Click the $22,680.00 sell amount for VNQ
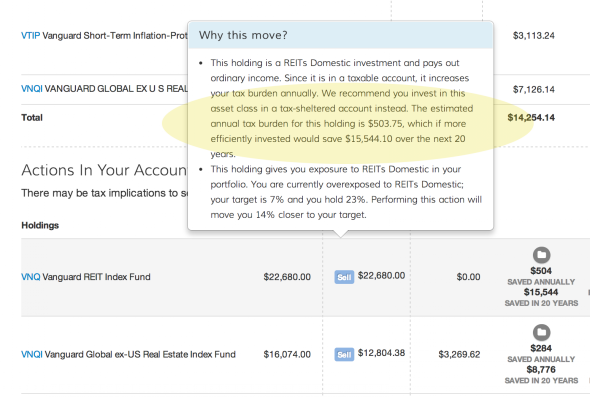Image resolution: width=590 pixels, height=397 pixels. [382, 275]
